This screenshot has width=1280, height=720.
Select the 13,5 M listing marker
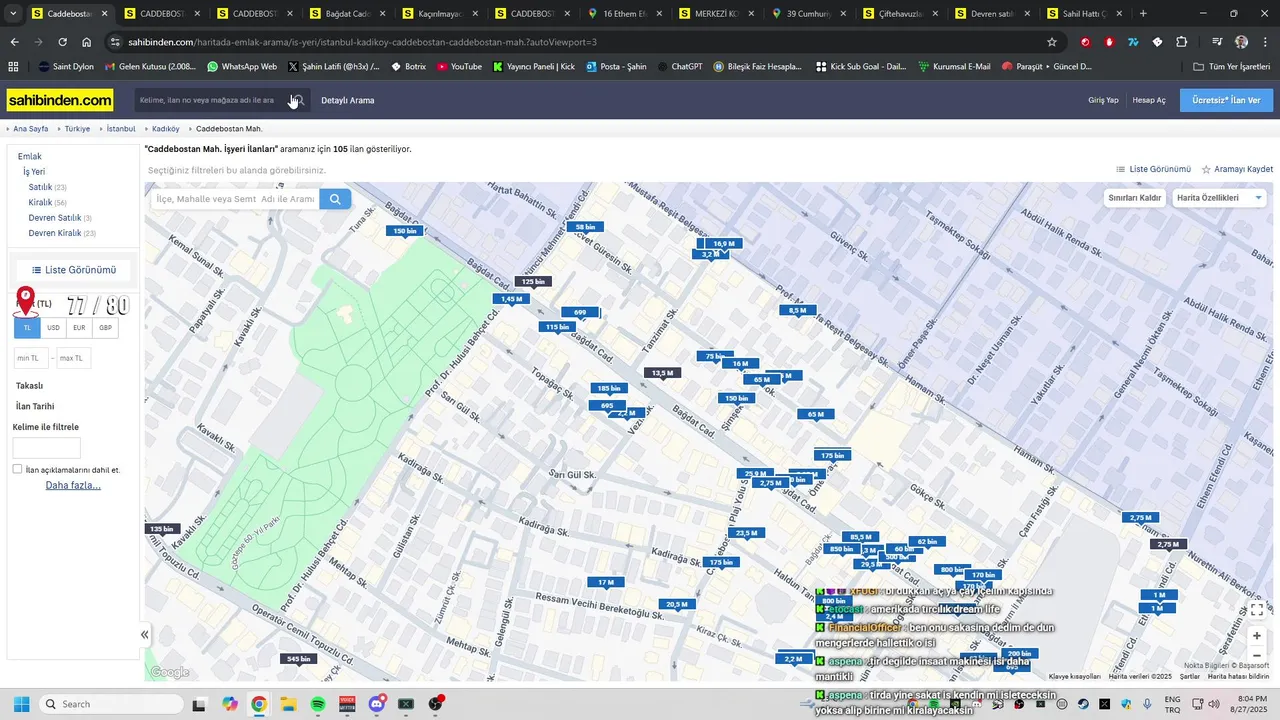662,373
